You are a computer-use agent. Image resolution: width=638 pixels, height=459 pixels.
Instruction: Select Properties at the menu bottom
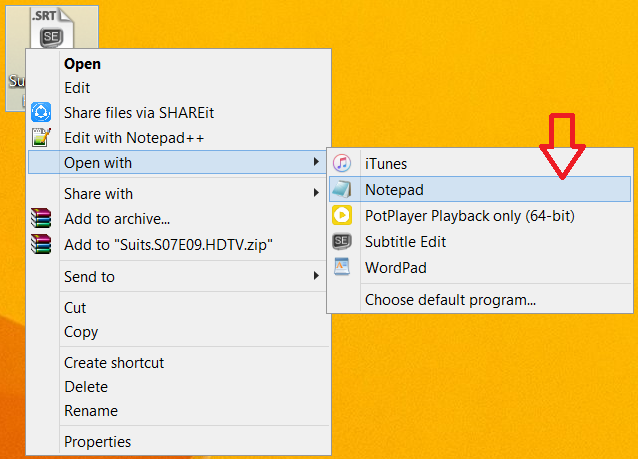click(97, 441)
